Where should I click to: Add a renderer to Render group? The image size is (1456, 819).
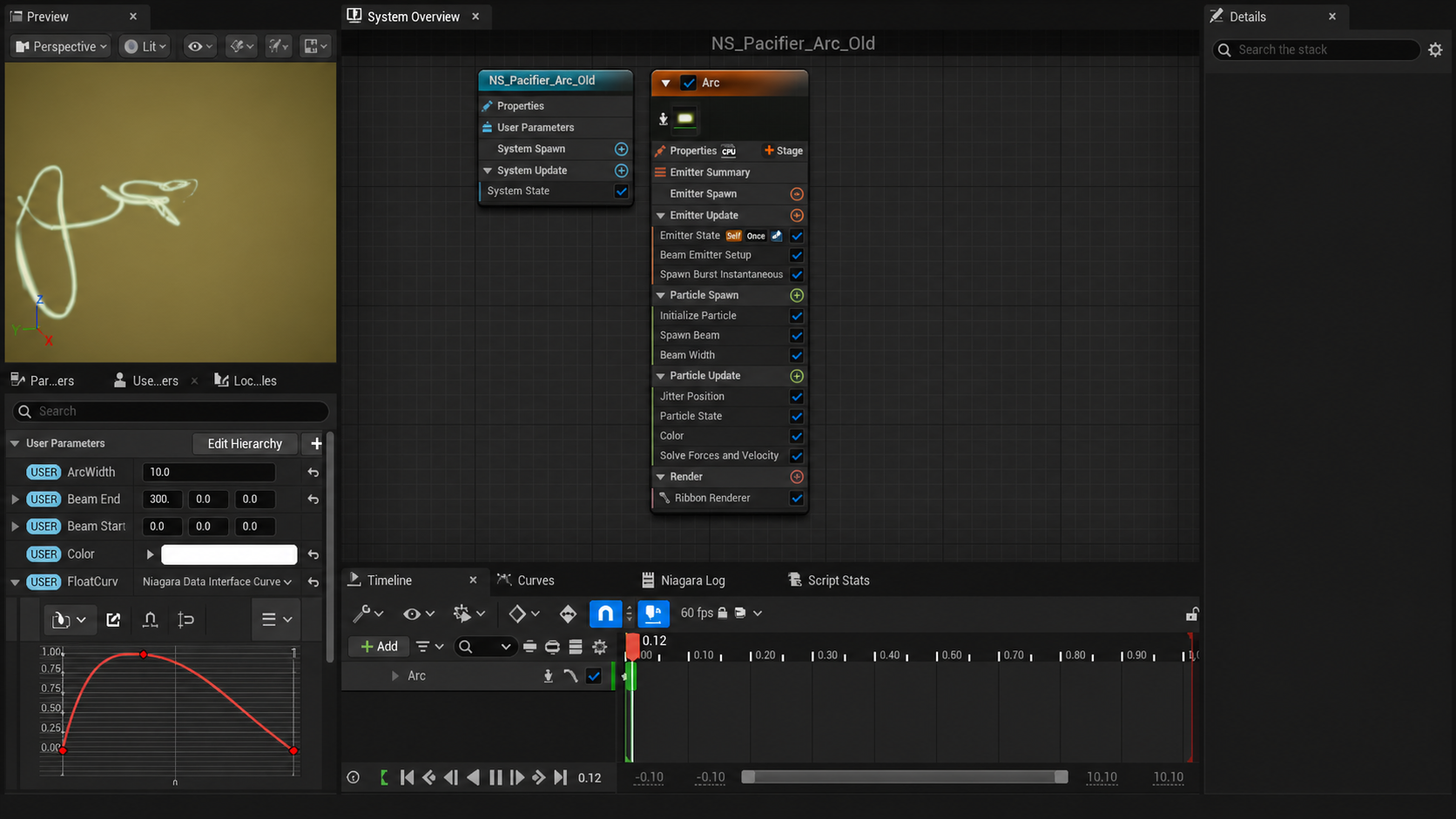[796, 477]
